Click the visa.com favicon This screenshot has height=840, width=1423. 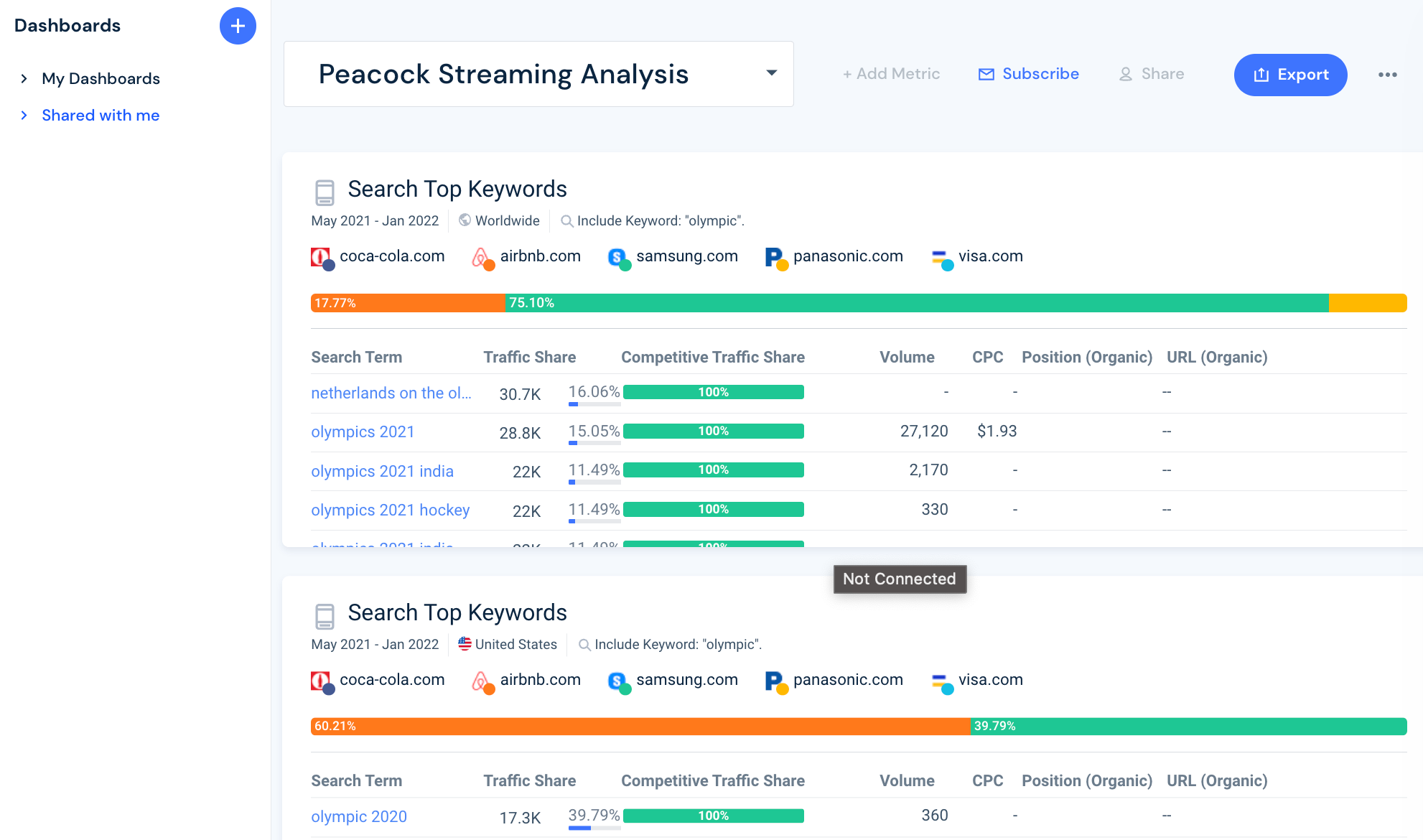pos(941,258)
